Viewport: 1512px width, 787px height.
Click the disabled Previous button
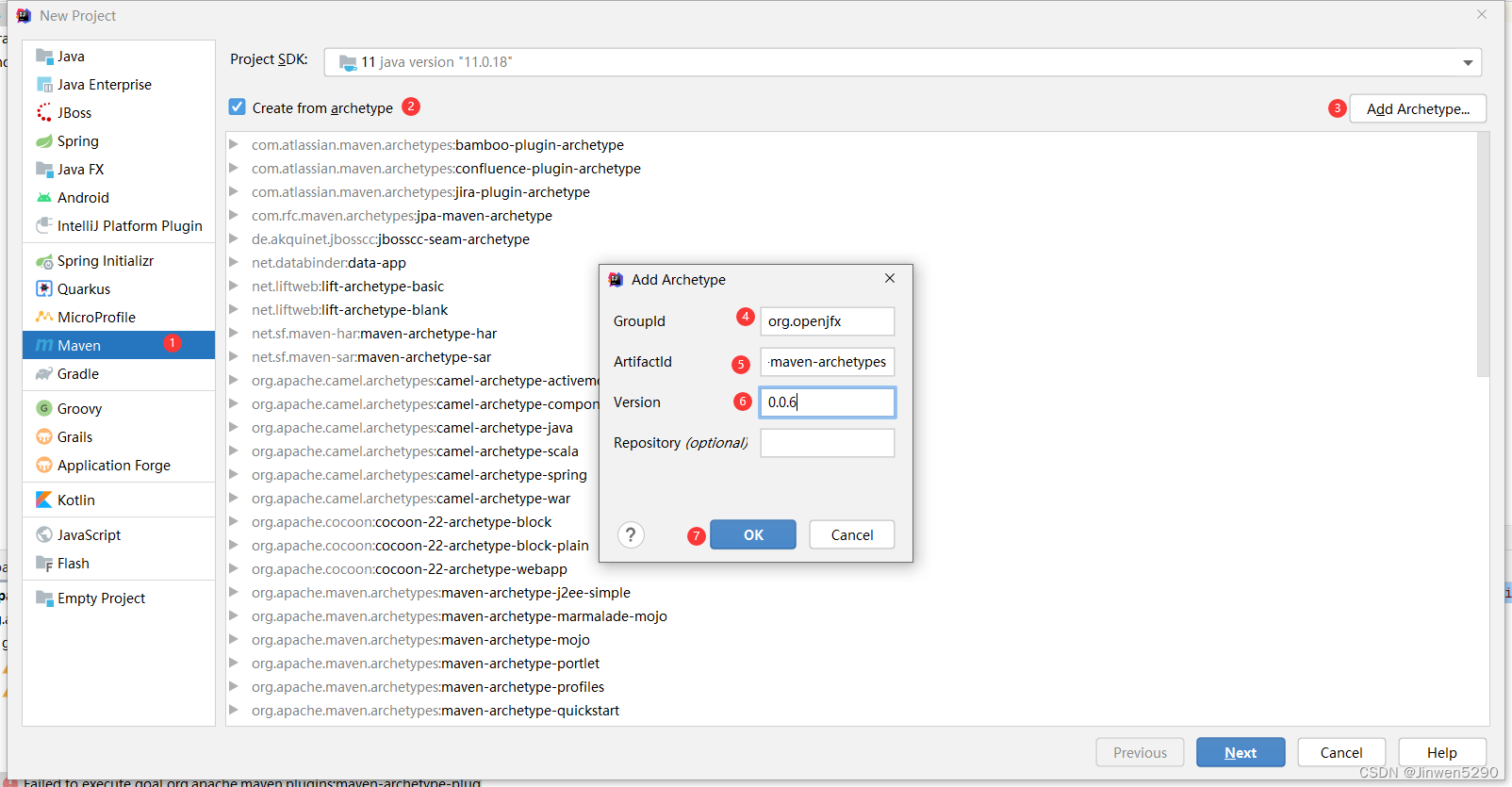tap(1140, 753)
